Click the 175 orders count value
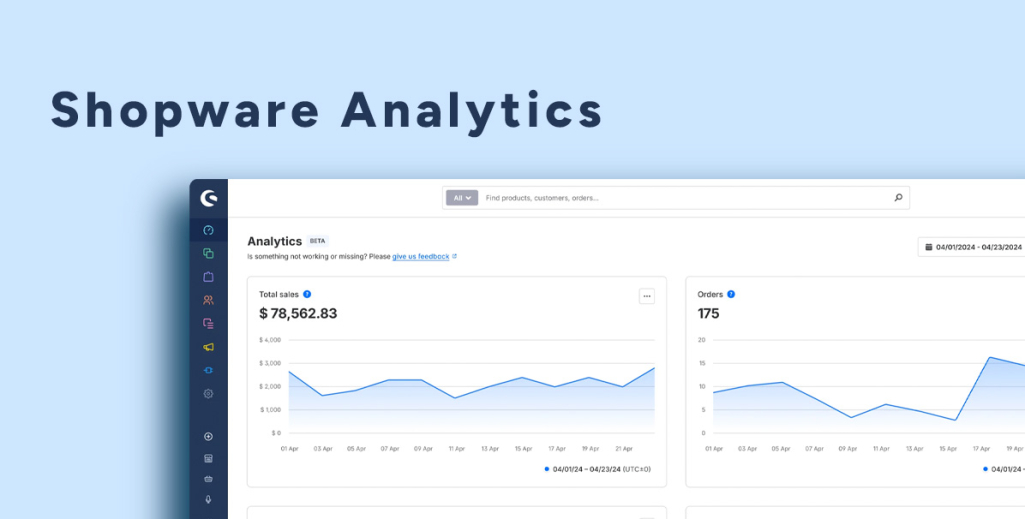 (708, 314)
